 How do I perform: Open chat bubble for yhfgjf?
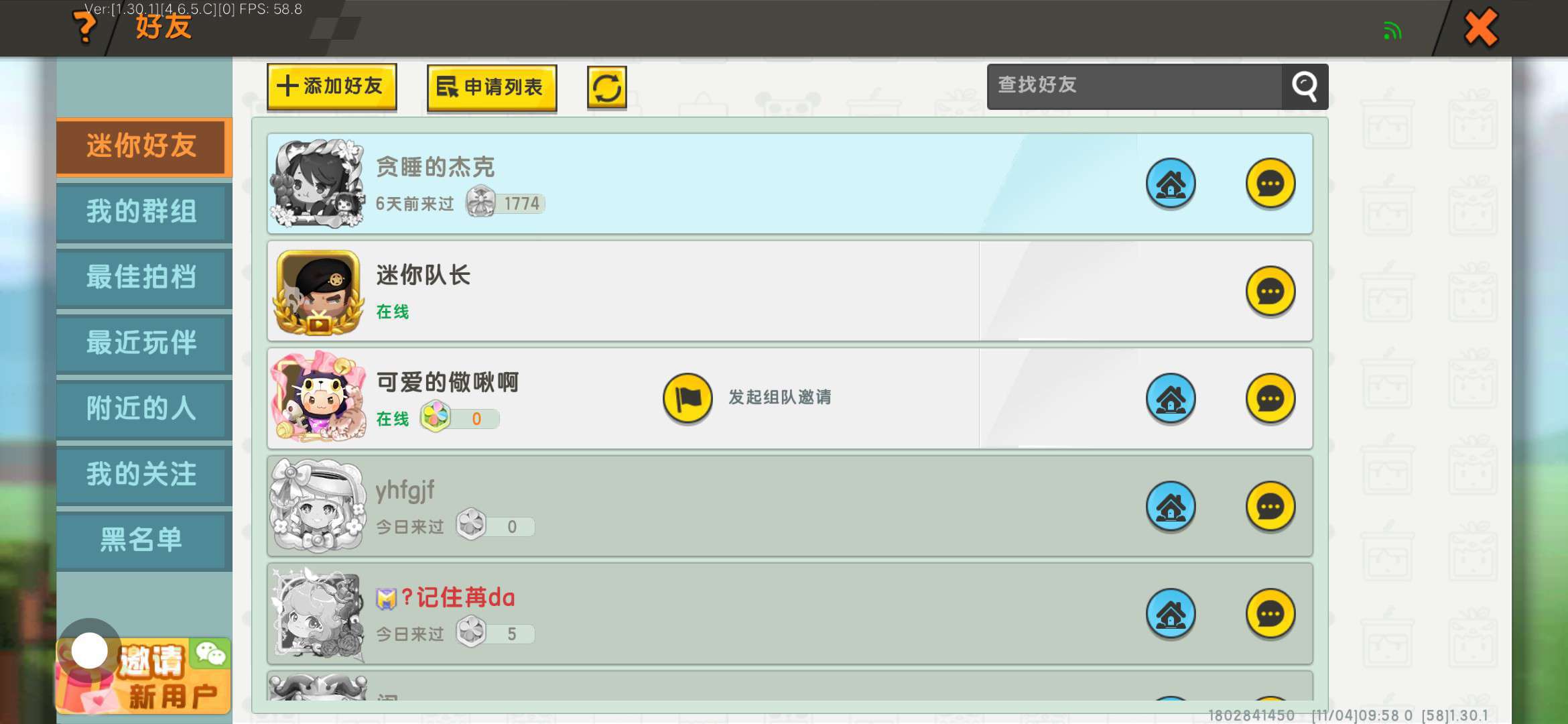(1270, 507)
